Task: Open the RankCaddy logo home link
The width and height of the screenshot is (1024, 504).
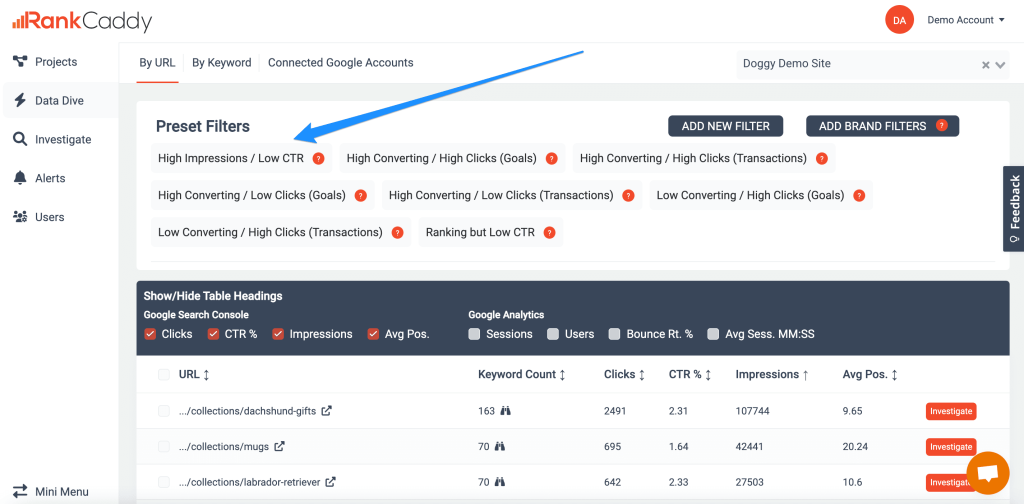Action: 82,20
